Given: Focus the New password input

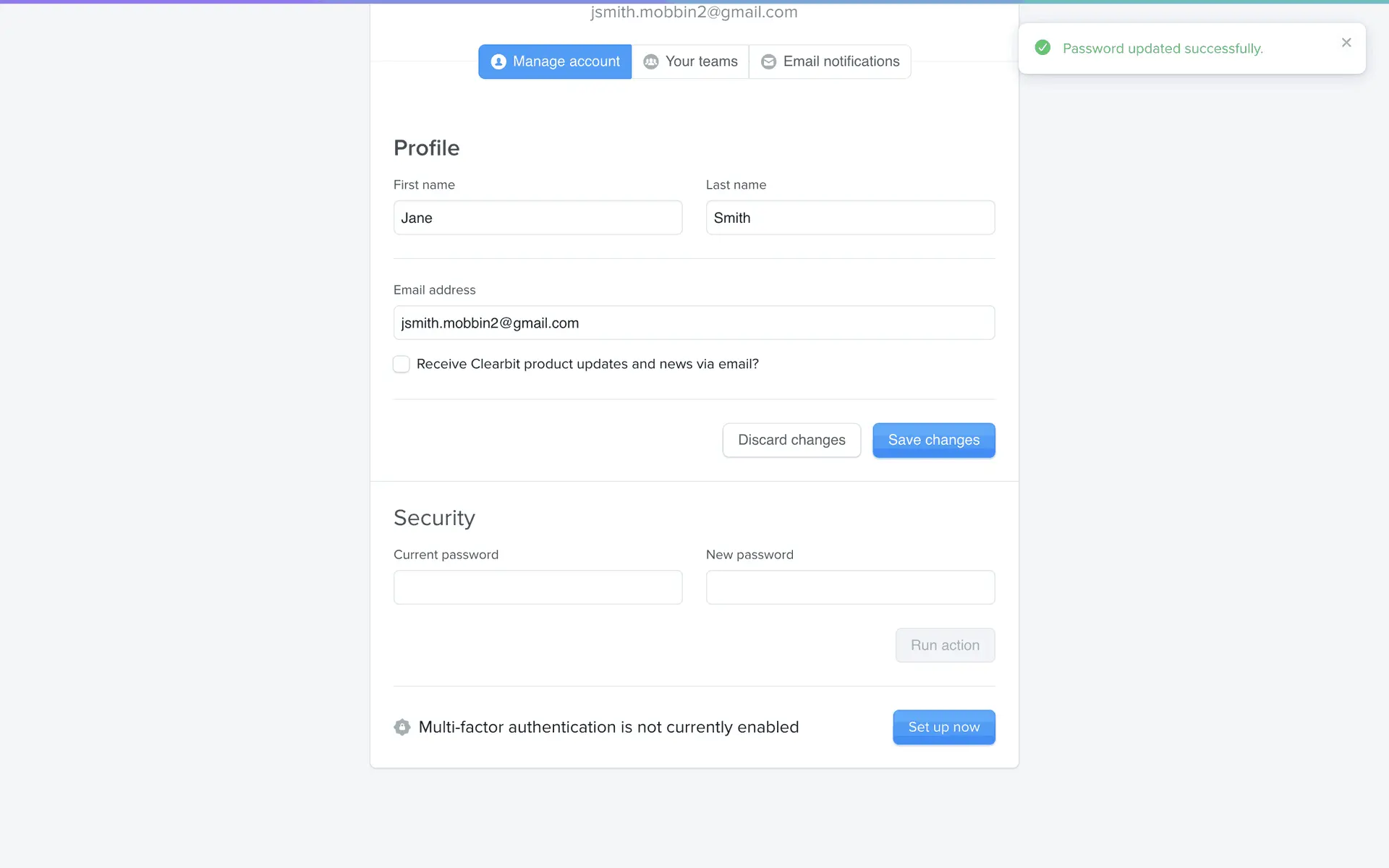Looking at the screenshot, I should 850,587.
